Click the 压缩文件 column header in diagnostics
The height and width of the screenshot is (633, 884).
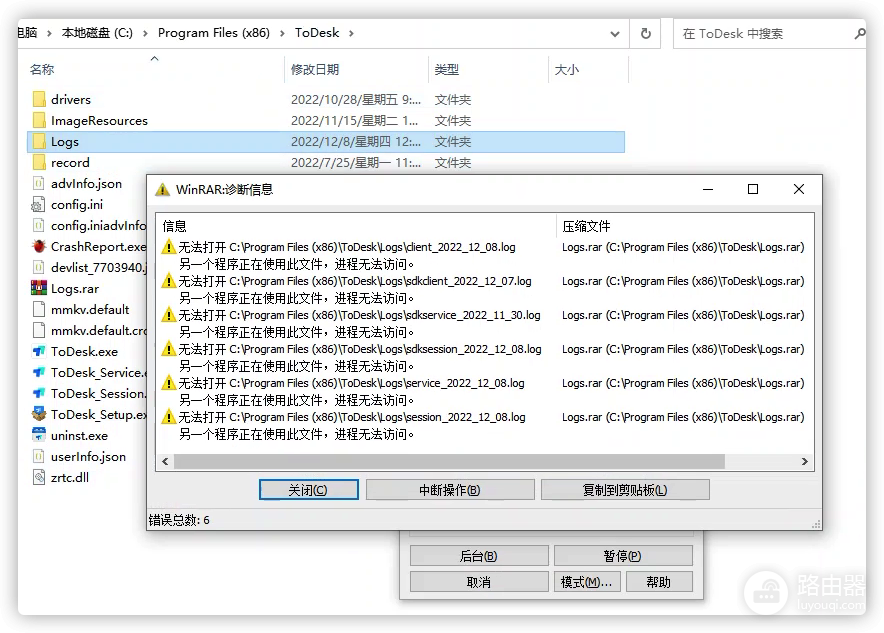click(685, 226)
